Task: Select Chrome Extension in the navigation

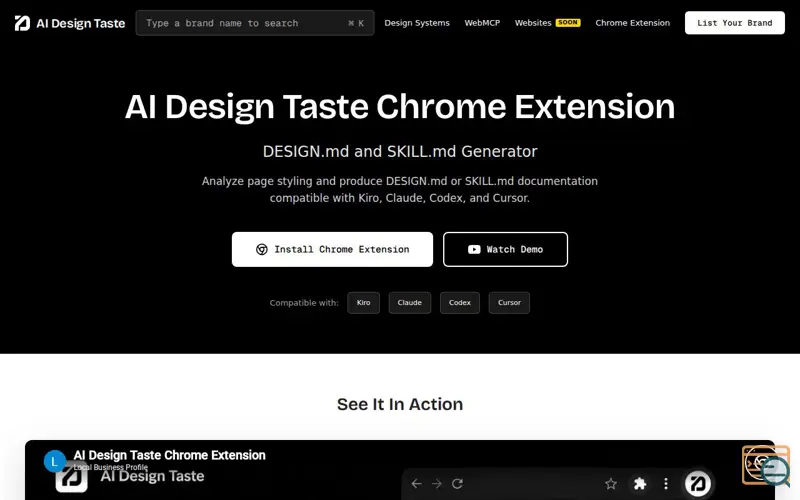Action: (x=632, y=23)
